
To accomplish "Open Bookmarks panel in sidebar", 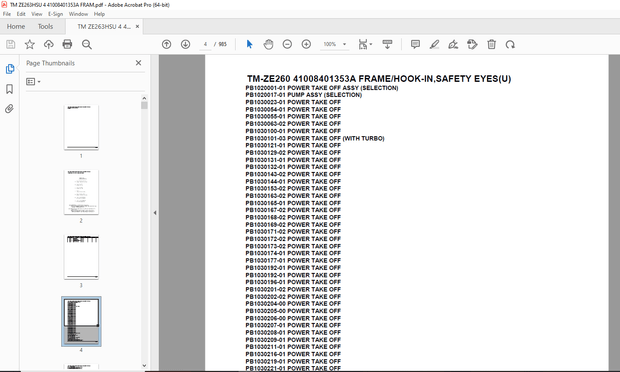I will click(x=9, y=89).
